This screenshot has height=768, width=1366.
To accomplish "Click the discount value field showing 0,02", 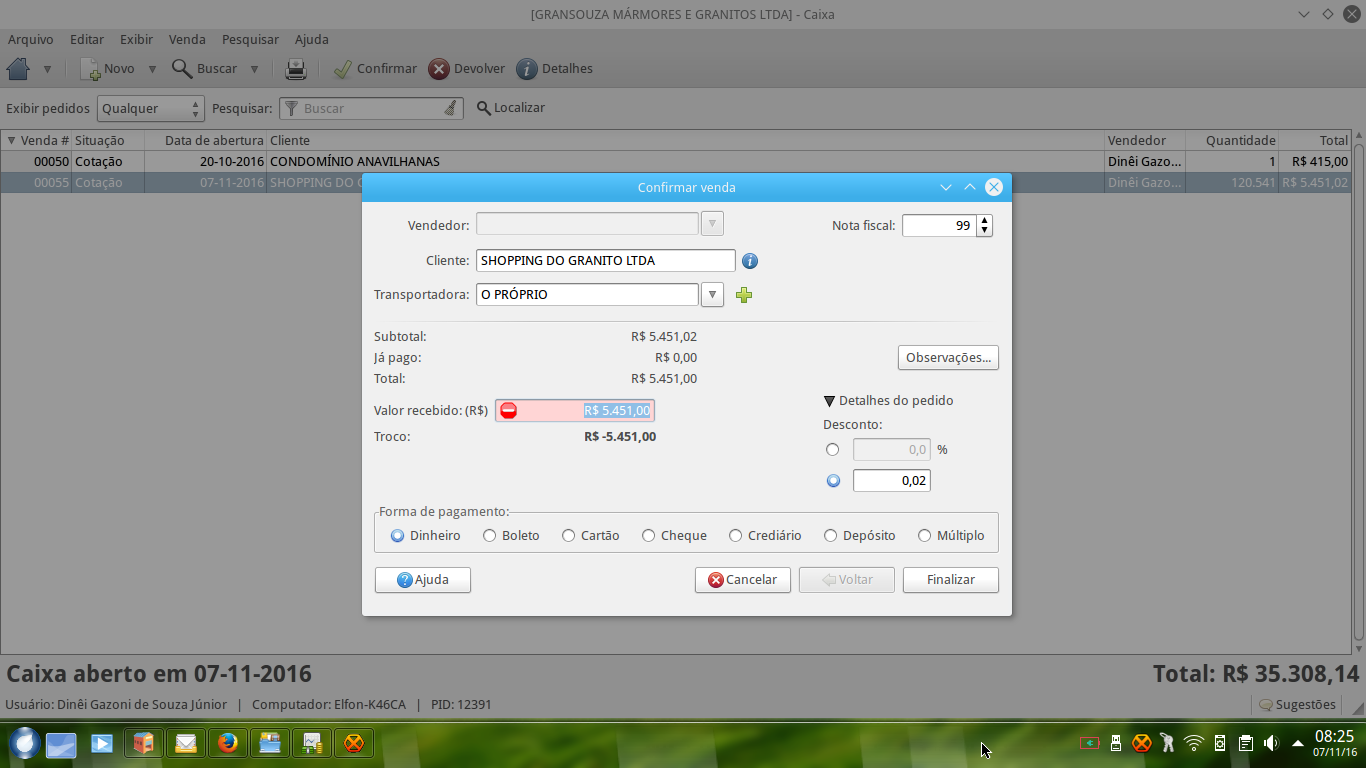I will pyautogui.click(x=891, y=481).
